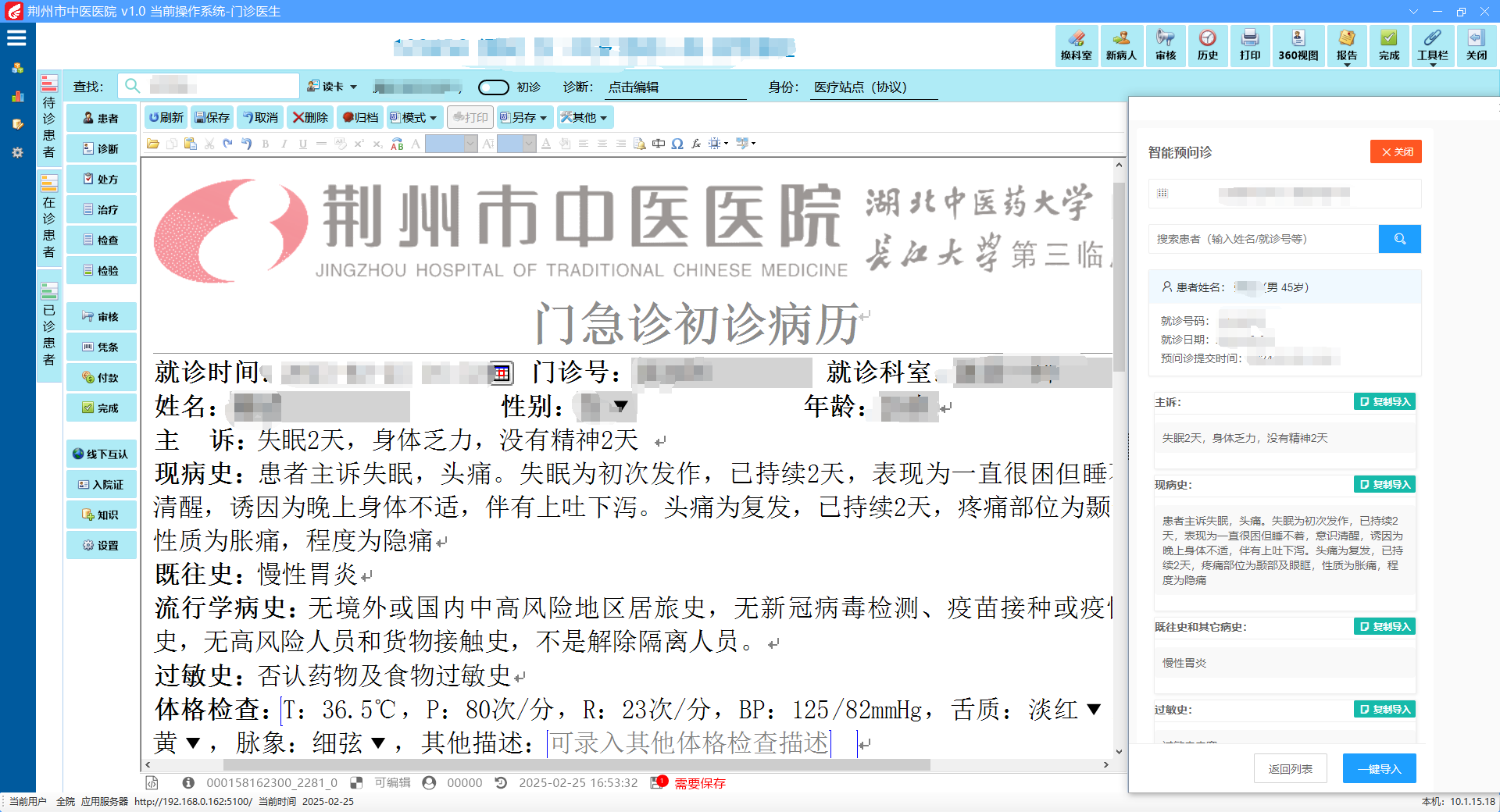1500x812 pixels.
Task: Toggle underline formatting in editor toolbar
Action: click(303, 144)
